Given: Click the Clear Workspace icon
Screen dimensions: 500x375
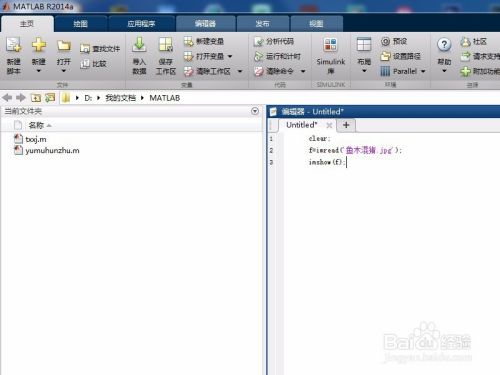Looking at the screenshot, I should [188, 71].
